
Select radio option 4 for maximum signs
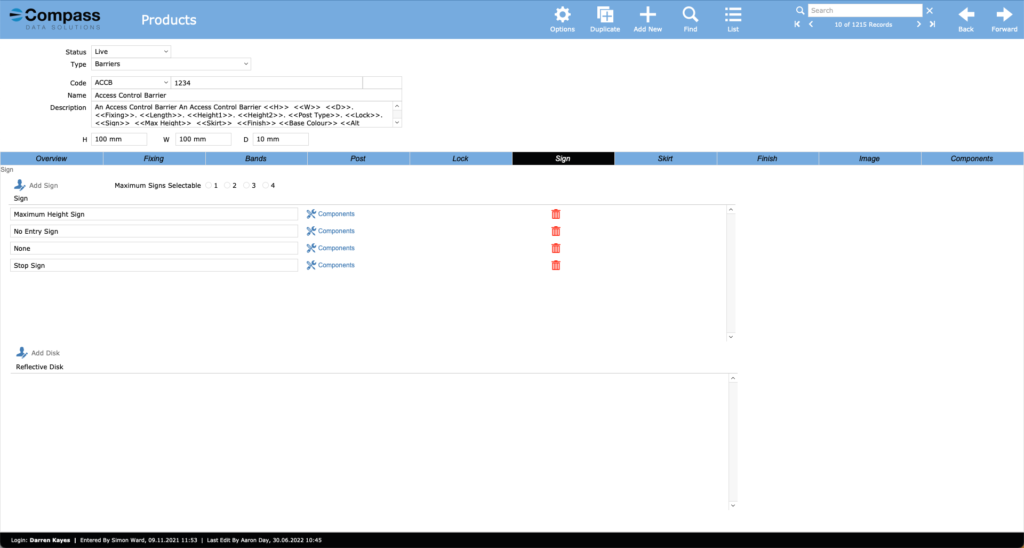click(x=265, y=186)
